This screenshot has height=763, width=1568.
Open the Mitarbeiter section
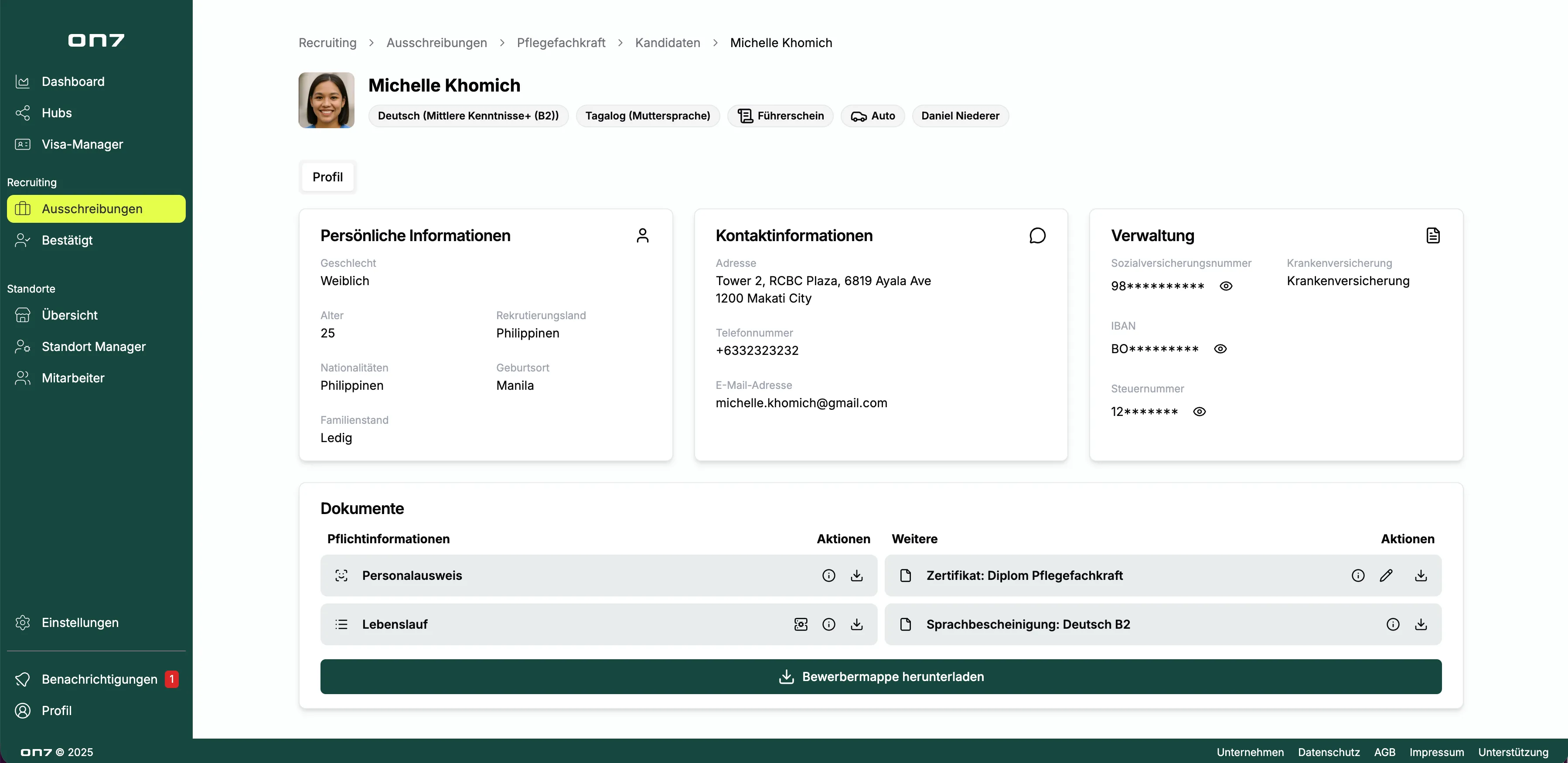click(73, 377)
